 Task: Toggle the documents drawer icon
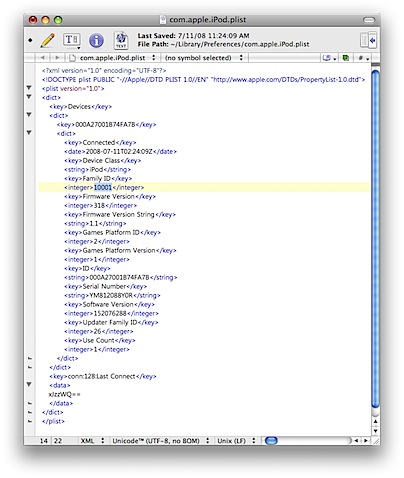368,40
